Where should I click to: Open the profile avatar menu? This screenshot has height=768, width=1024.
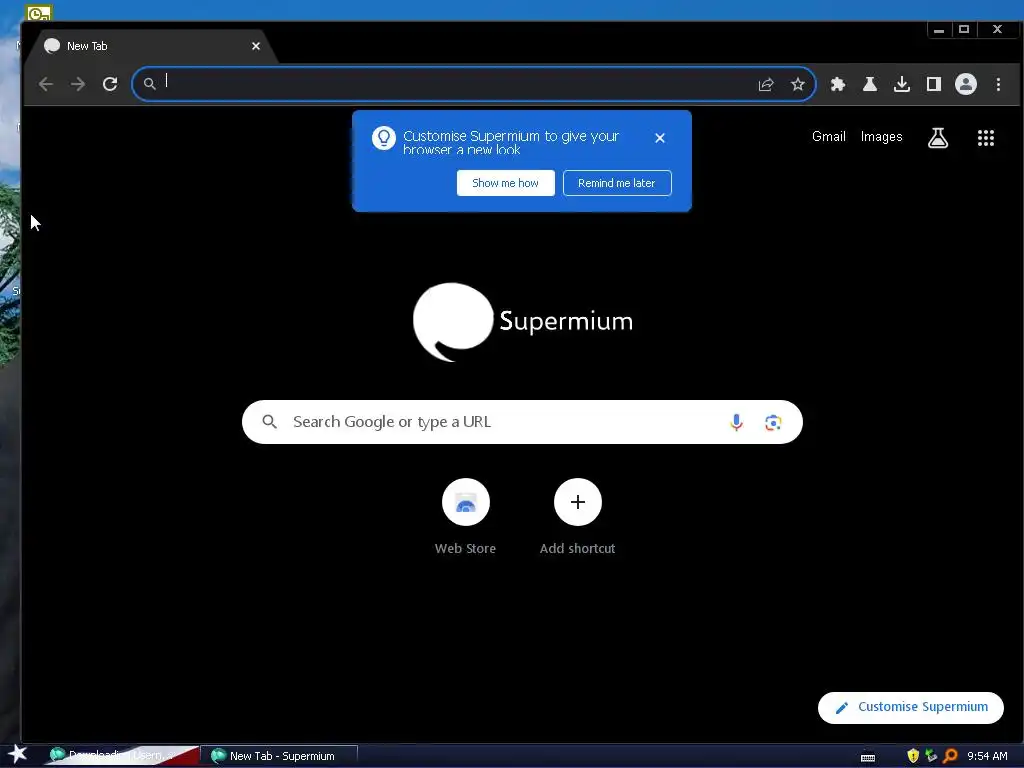tap(966, 84)
